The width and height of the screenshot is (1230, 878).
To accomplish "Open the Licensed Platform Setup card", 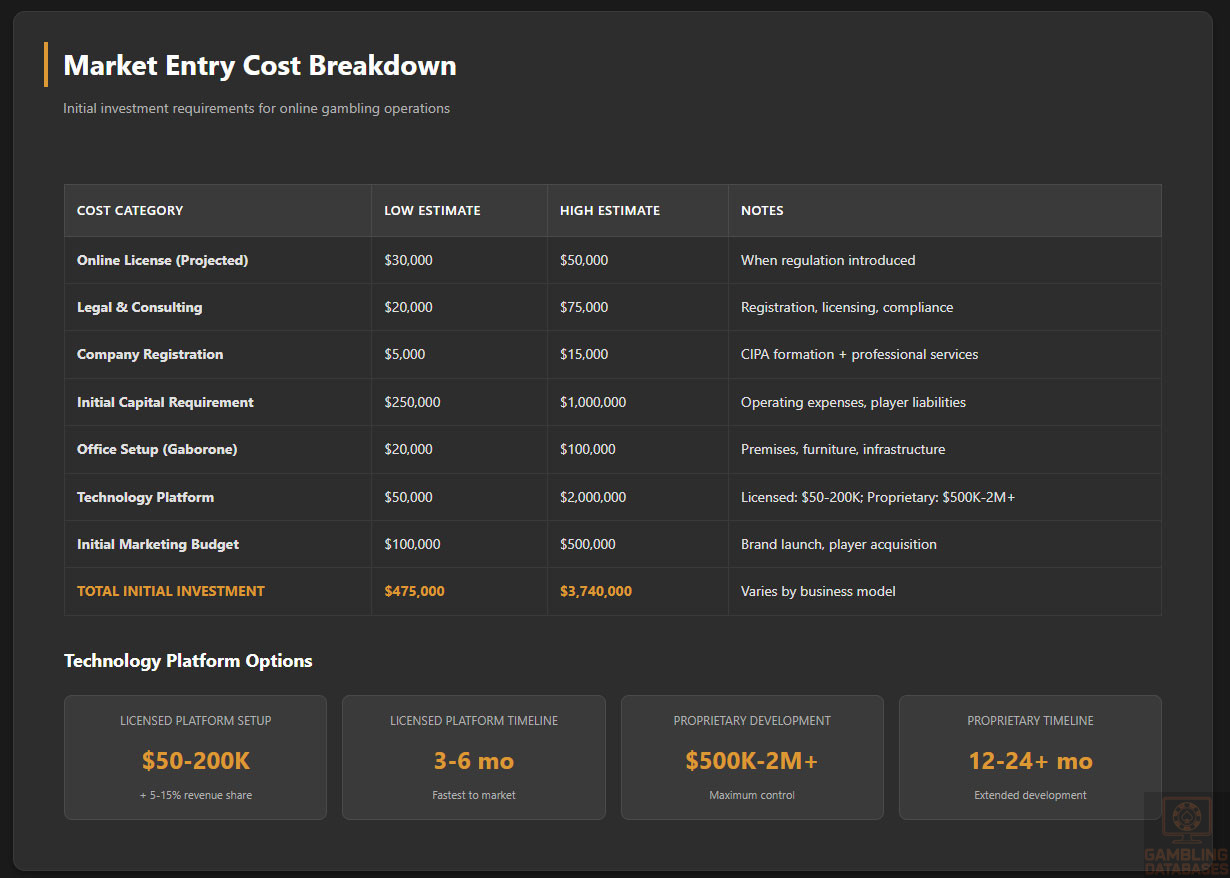I will click(x=195, y=758).
